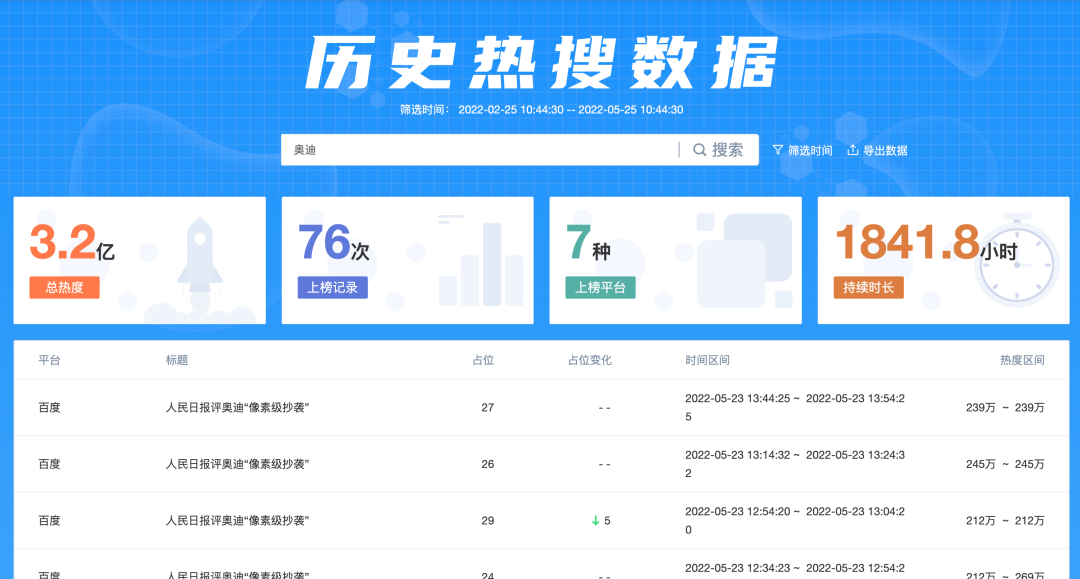Viewport: 1080px width, 579px height.
Task: Click 导出数据 to export data
Action: click(878, 150)
